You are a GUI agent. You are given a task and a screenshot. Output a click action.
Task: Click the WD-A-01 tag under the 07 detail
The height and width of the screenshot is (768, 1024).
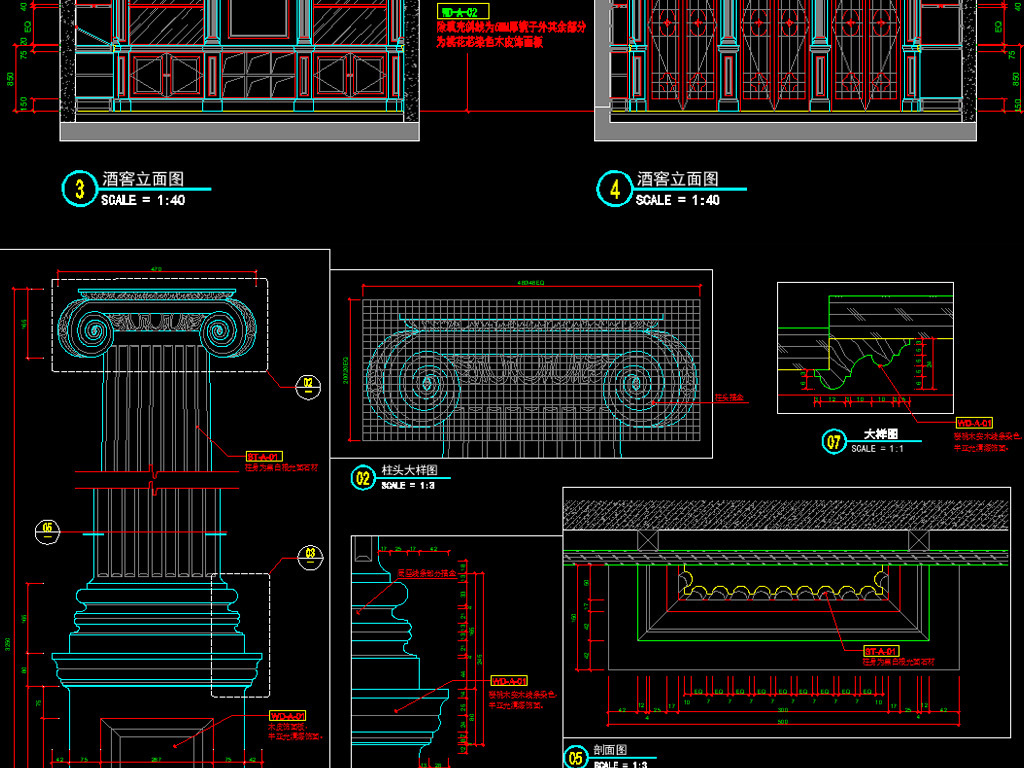974,423
